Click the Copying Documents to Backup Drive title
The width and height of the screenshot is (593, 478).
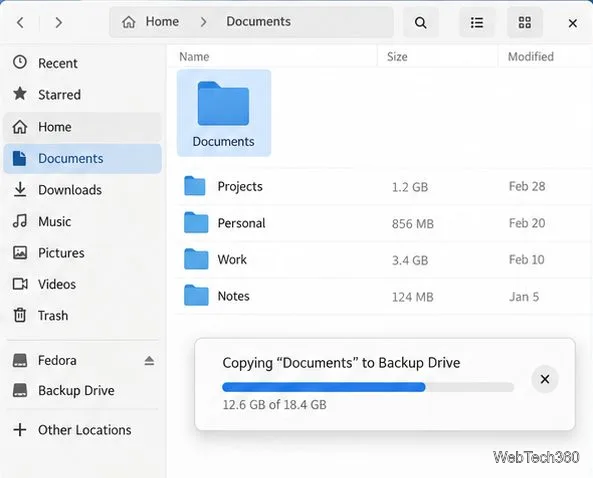click(341, 363)
